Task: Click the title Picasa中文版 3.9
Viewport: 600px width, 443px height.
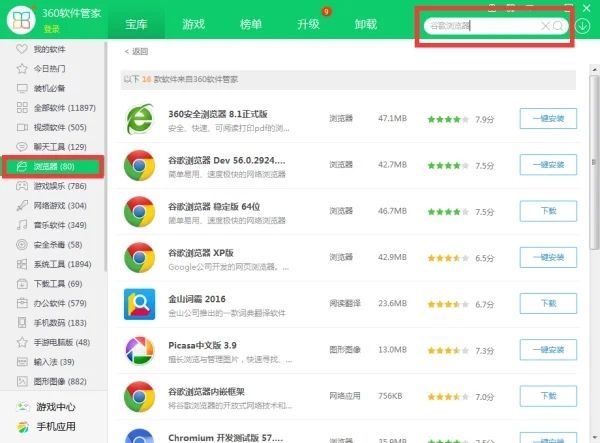Action: click(202, 345)
